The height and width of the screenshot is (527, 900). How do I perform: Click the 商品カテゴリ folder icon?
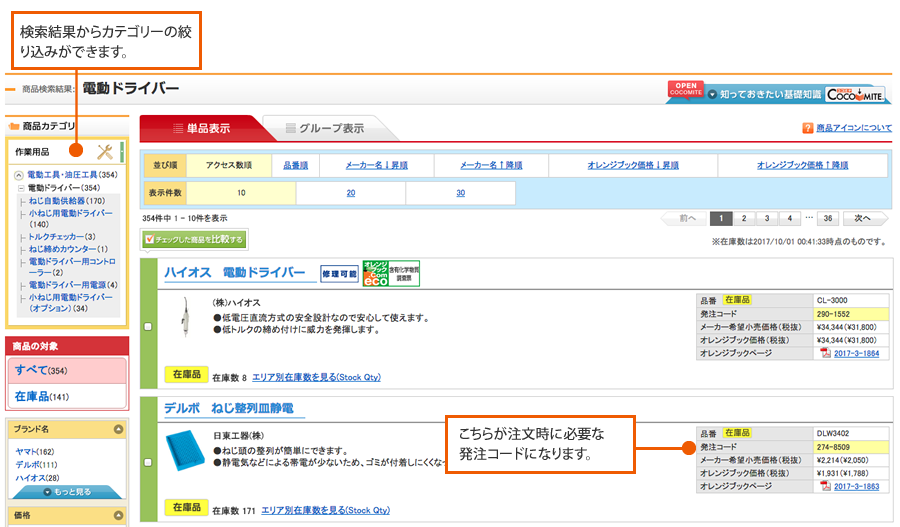coord(14,126)
